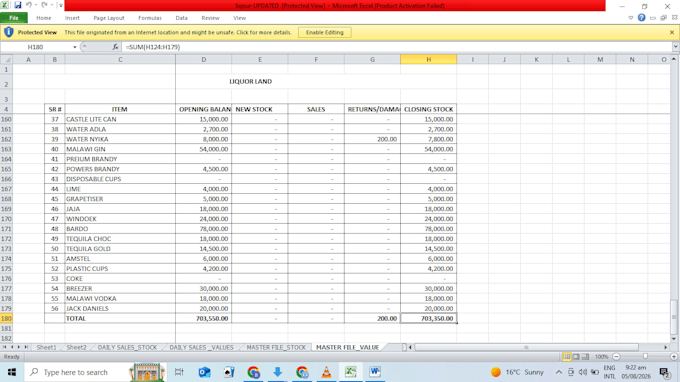Open the Sheet1 worksheet tab

pyautogui.click(x=46, y=347)
